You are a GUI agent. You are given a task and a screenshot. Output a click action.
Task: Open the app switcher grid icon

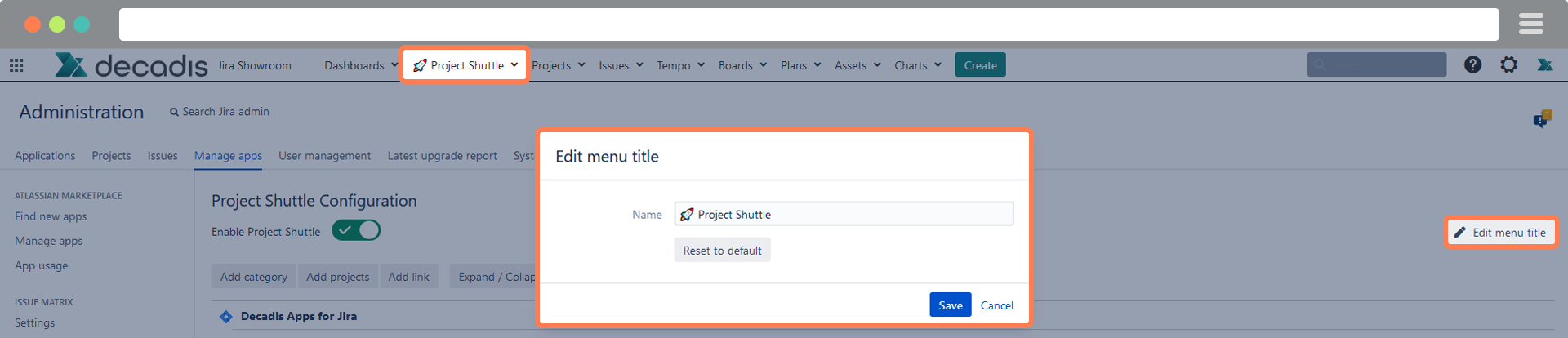pos(16,65)
